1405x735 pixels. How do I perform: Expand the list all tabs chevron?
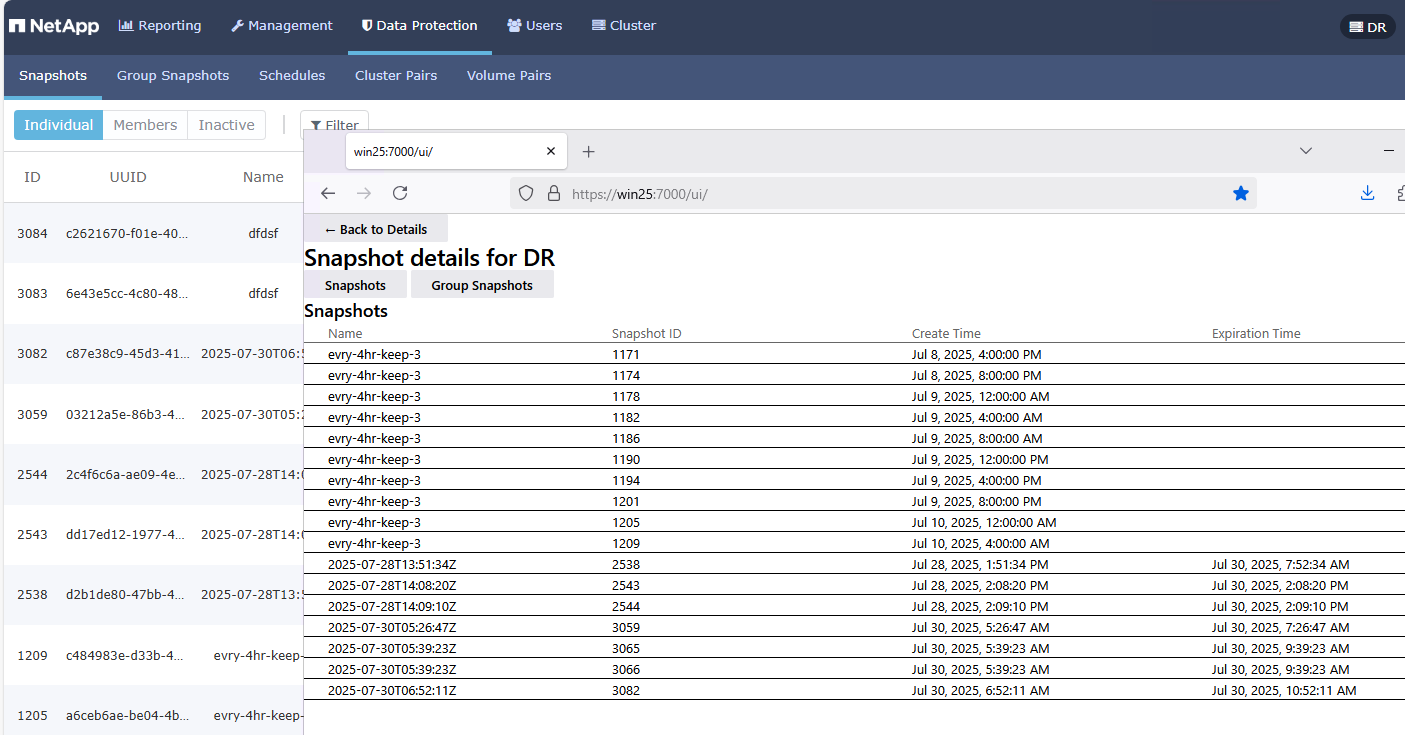click(1306, 151)
